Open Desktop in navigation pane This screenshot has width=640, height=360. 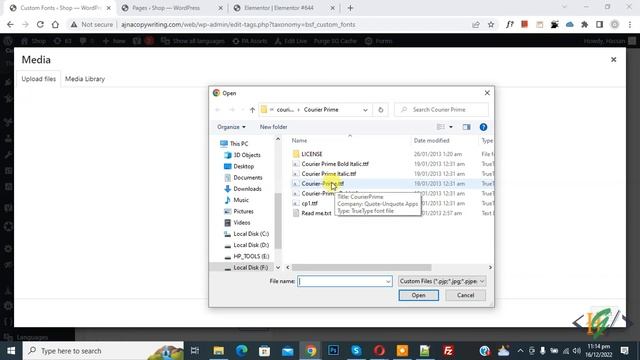click(x=243, y=166)
